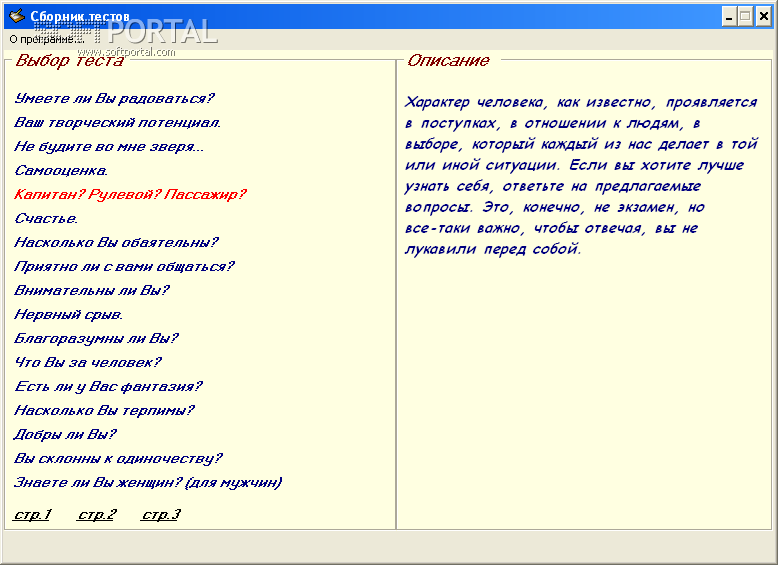Viewport: 778px width, 565px height.
Task: Open test «Есть ли у Вас фантазия?»
Action: tap(108, 386)
